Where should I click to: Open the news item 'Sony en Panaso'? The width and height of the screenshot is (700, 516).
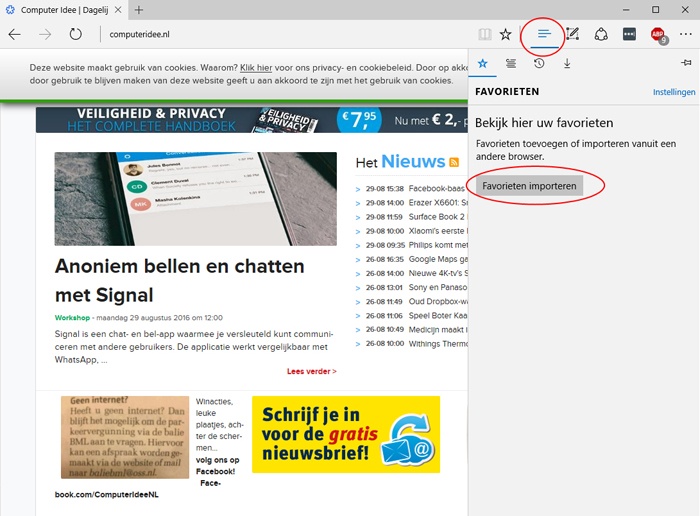click(438, 287)
